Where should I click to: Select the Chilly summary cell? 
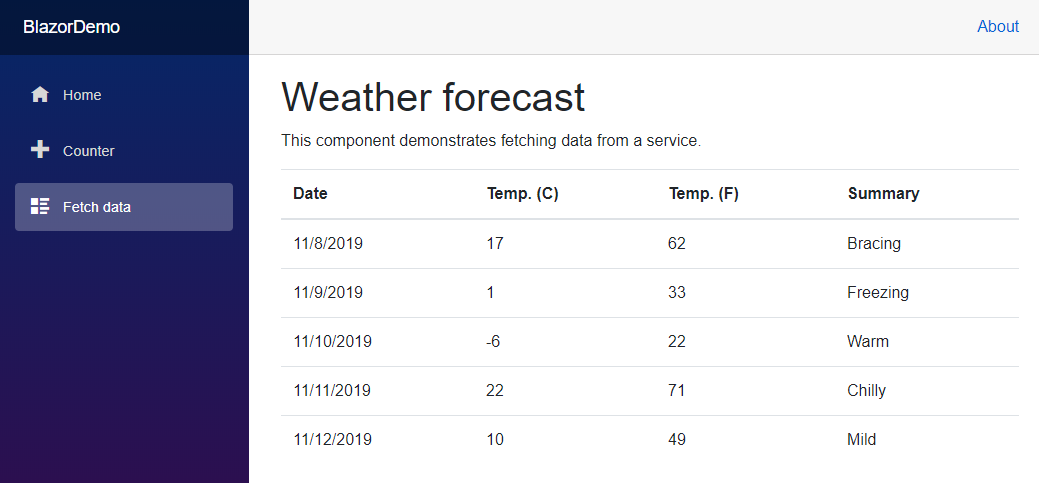click(866, 391)
